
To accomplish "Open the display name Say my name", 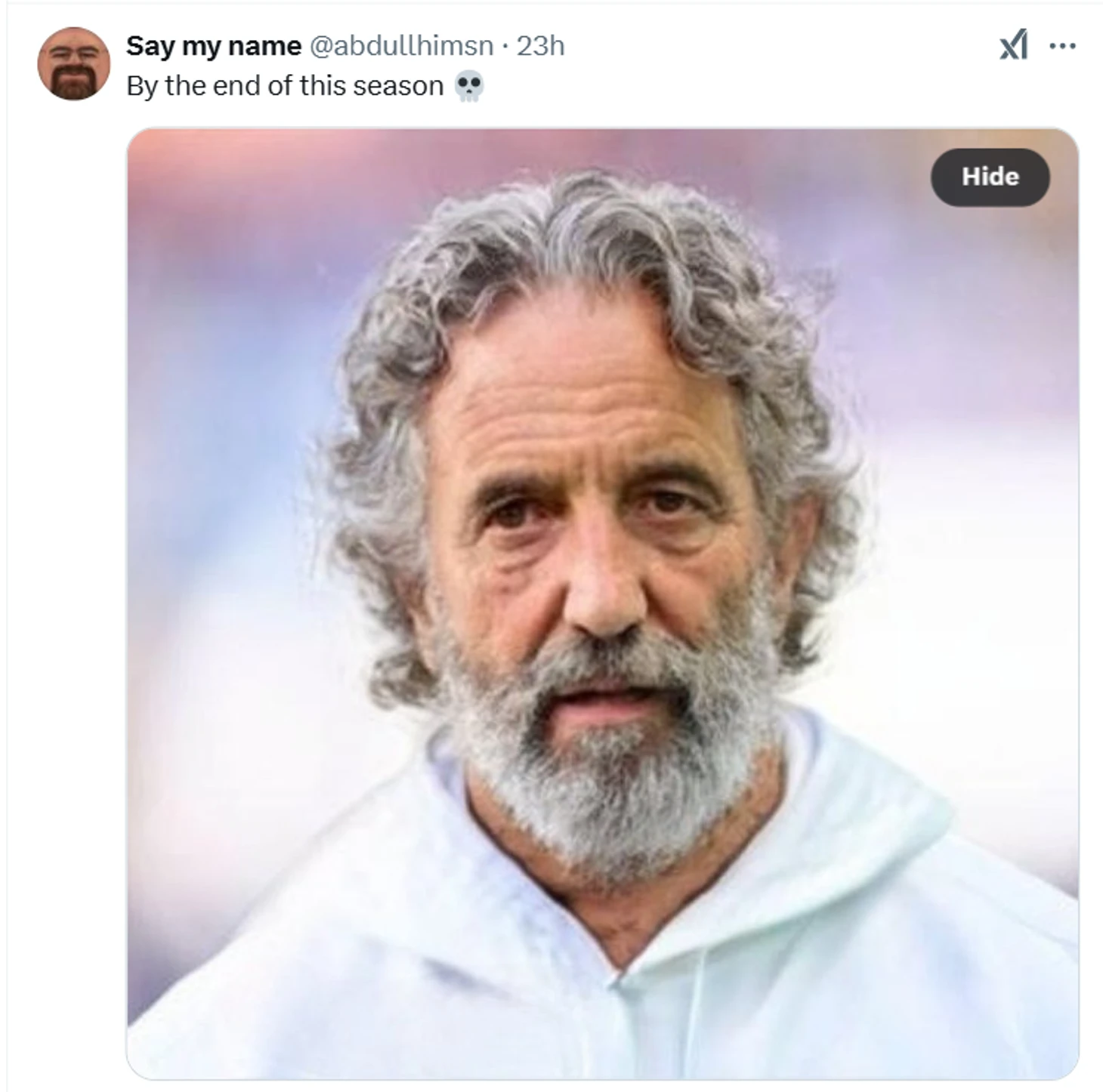I will [214, 46].
